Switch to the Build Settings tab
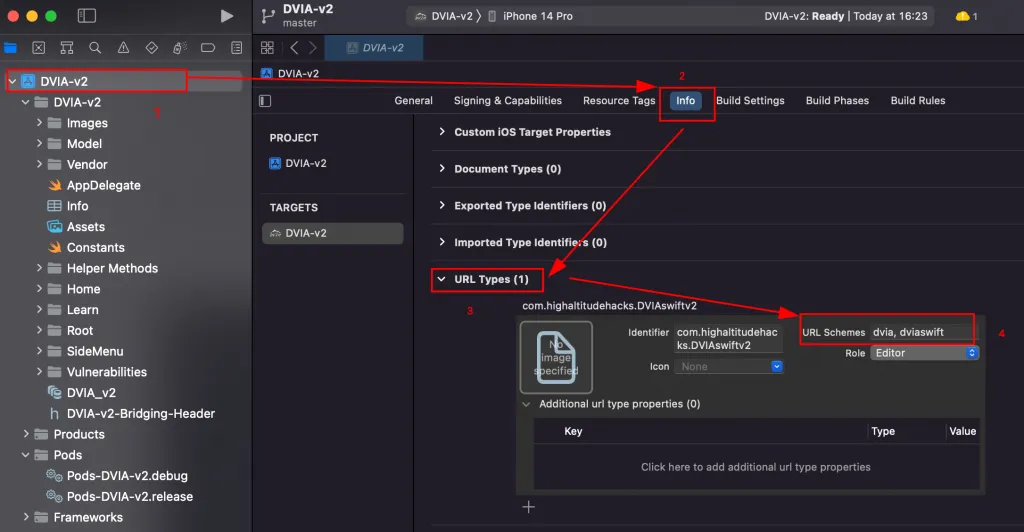This screenshot has width=1024, height=532. click(750, 101)
